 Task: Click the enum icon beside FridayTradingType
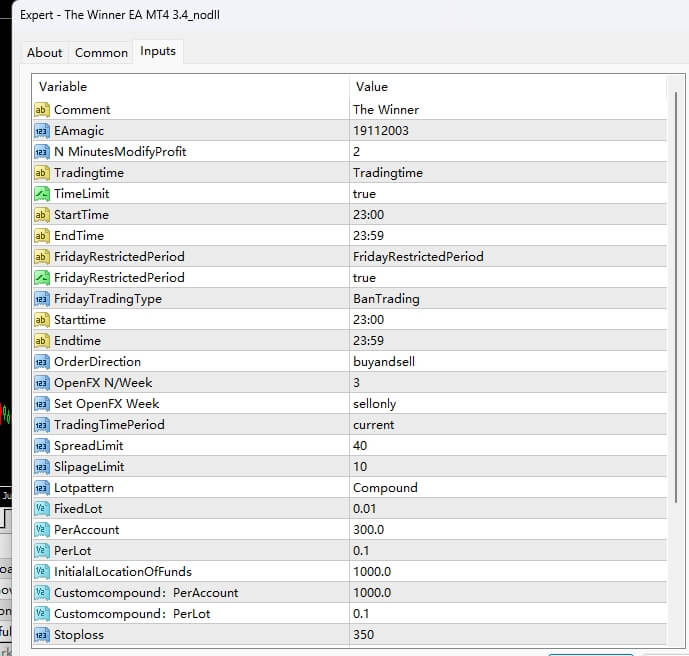(42, 299)
